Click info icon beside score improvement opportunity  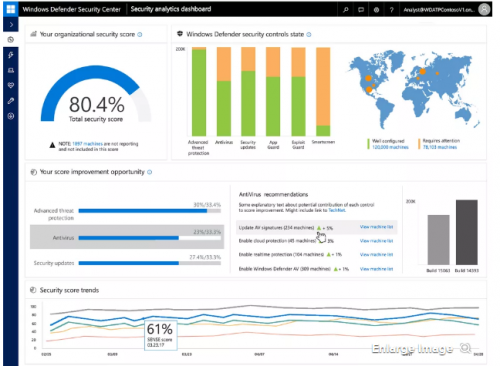pos(149,172)
